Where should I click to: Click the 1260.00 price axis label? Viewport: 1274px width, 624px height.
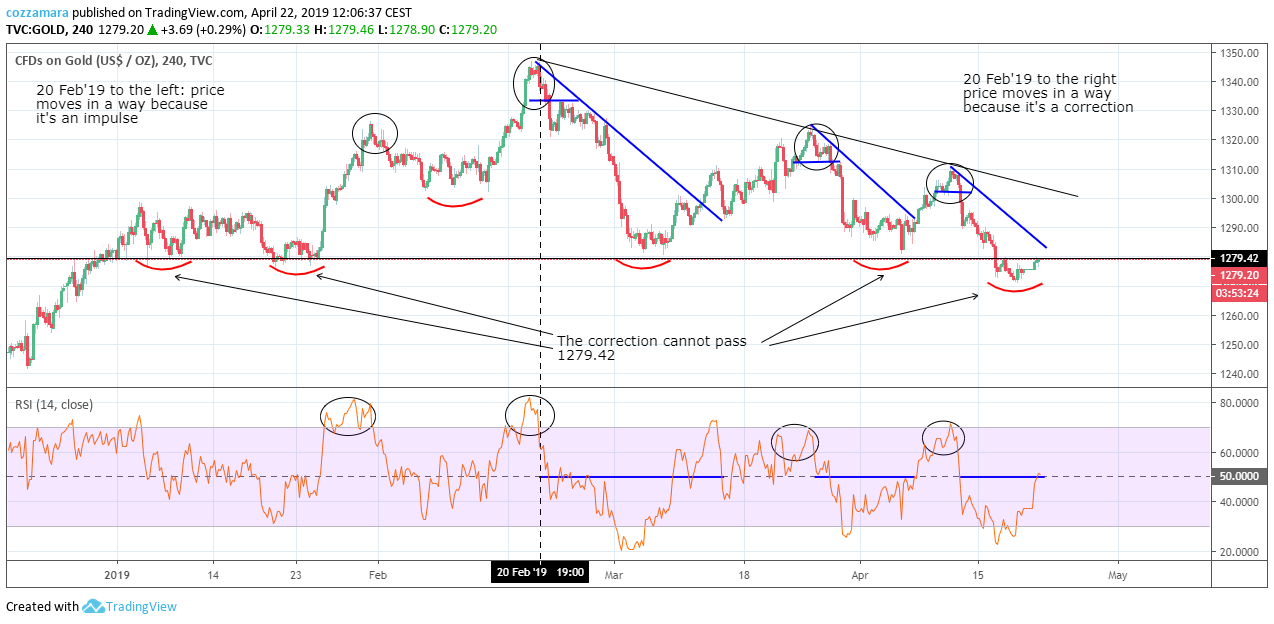[x=1239, y=316]
